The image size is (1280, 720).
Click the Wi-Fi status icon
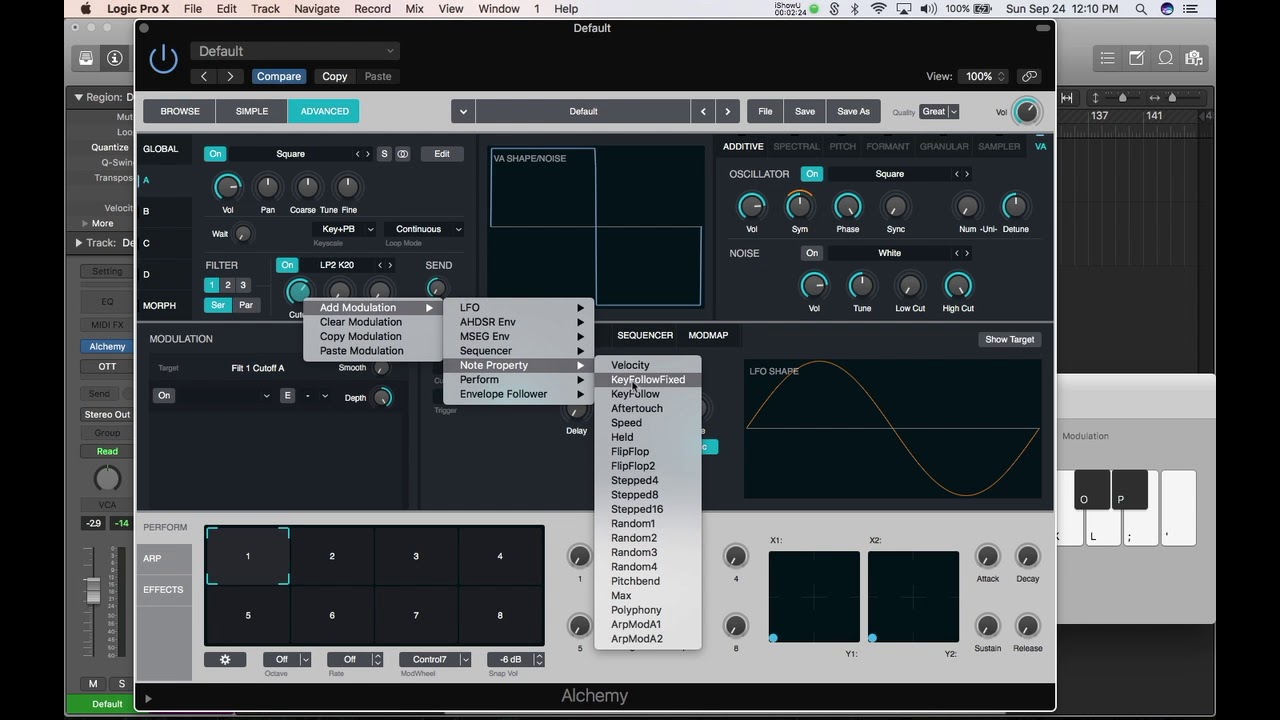pos(879,9)
